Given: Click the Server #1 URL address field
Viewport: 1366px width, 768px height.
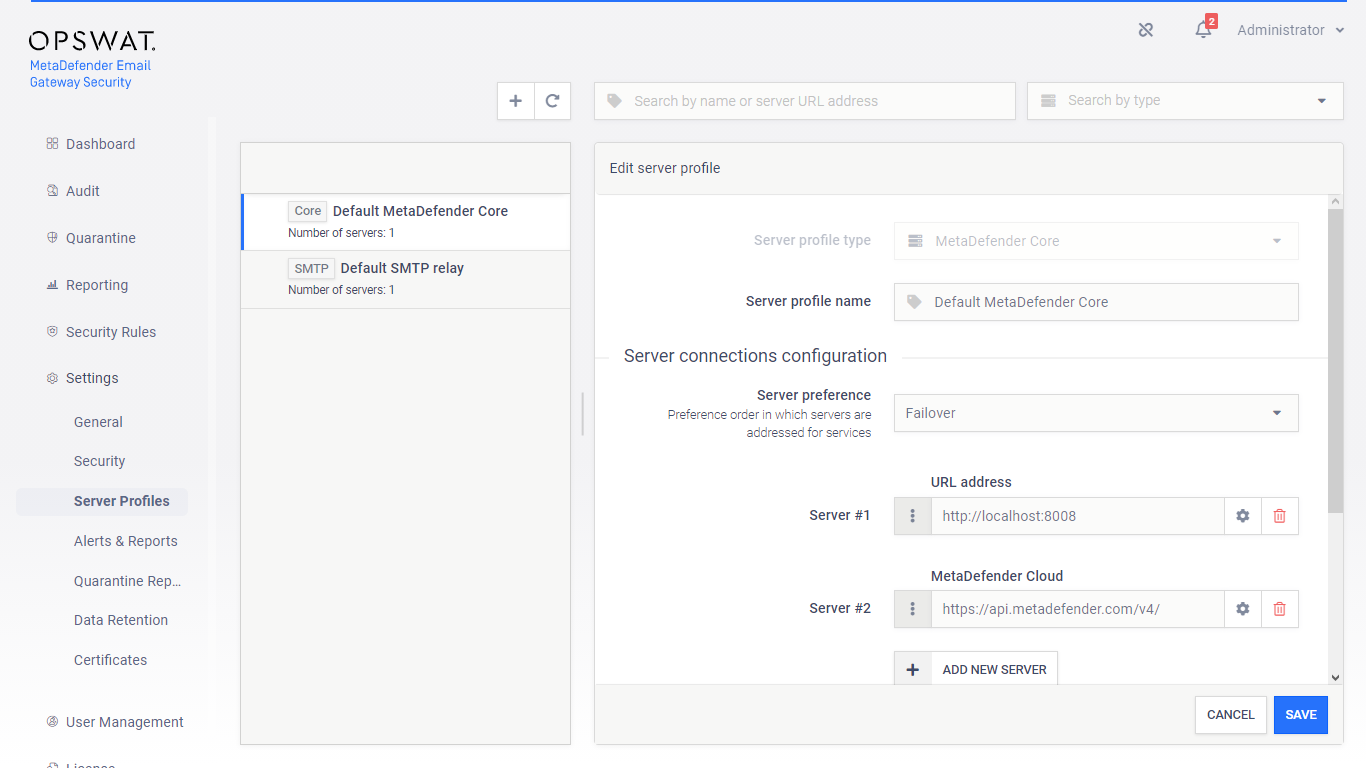Looking at the screenshot, I should pos(1078,516).
